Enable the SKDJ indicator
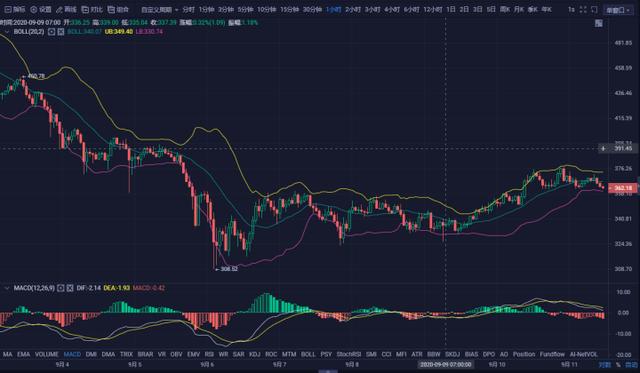 pos(452,354)
